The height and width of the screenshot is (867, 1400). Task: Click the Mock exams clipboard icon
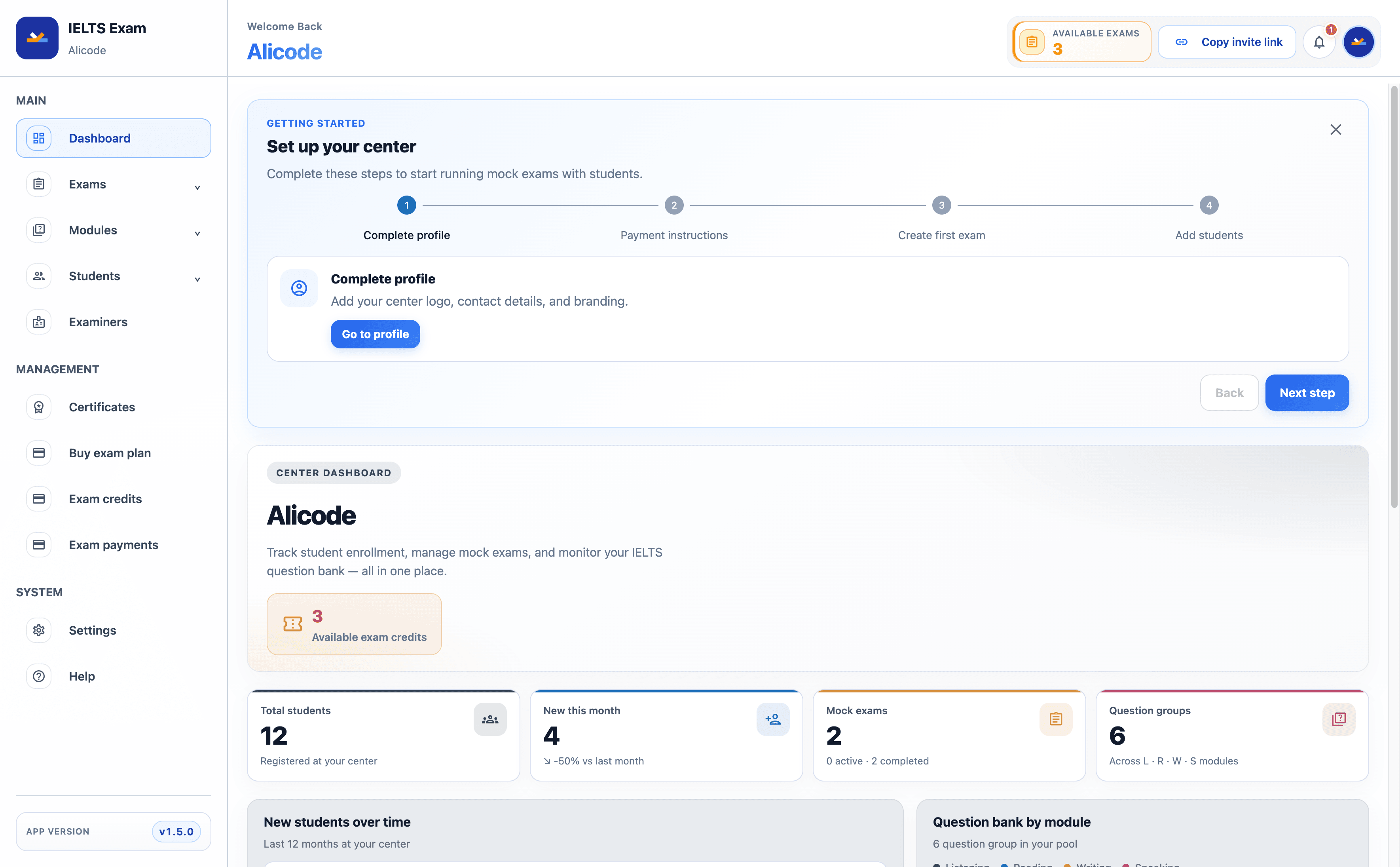pyautogui.click(x=1056, y=719)
